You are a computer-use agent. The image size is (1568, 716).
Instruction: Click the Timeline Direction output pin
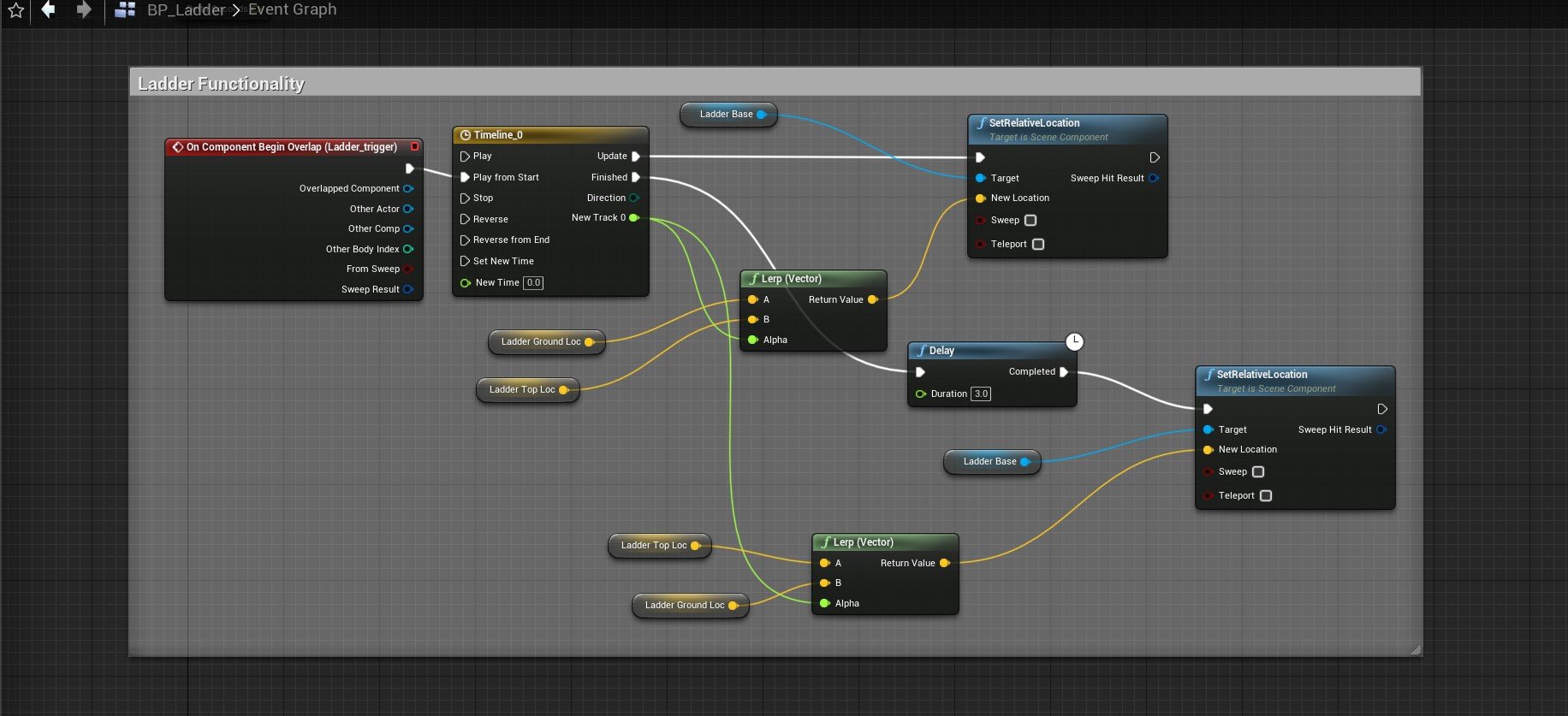[634, 198]
